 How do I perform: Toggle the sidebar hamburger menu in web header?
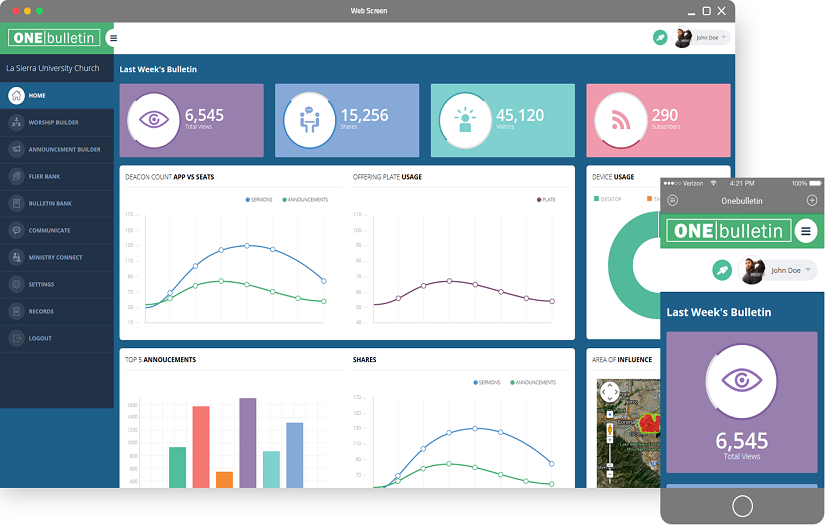(113, 38)
